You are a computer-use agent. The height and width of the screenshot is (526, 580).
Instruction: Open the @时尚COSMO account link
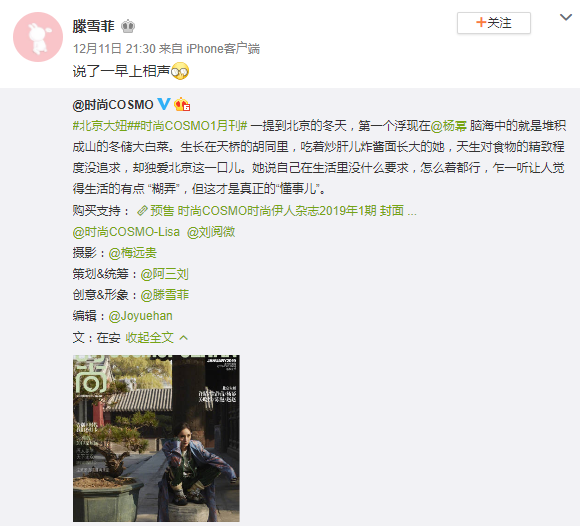113,105
